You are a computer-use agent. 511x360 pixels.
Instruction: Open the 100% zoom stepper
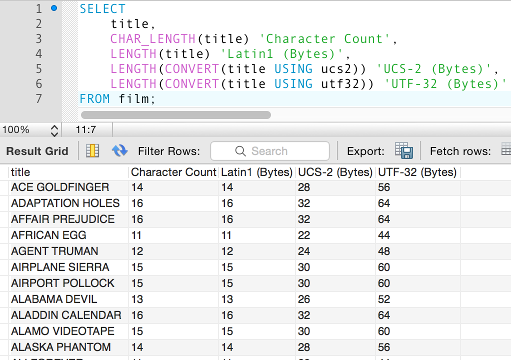coord(54,130)
